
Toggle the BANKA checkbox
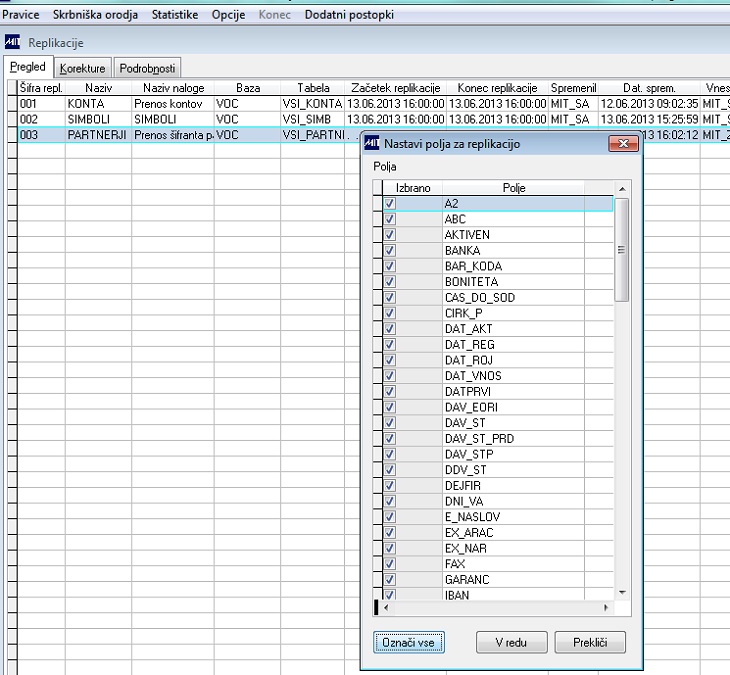pyautogui.click(x=390, y=251)
